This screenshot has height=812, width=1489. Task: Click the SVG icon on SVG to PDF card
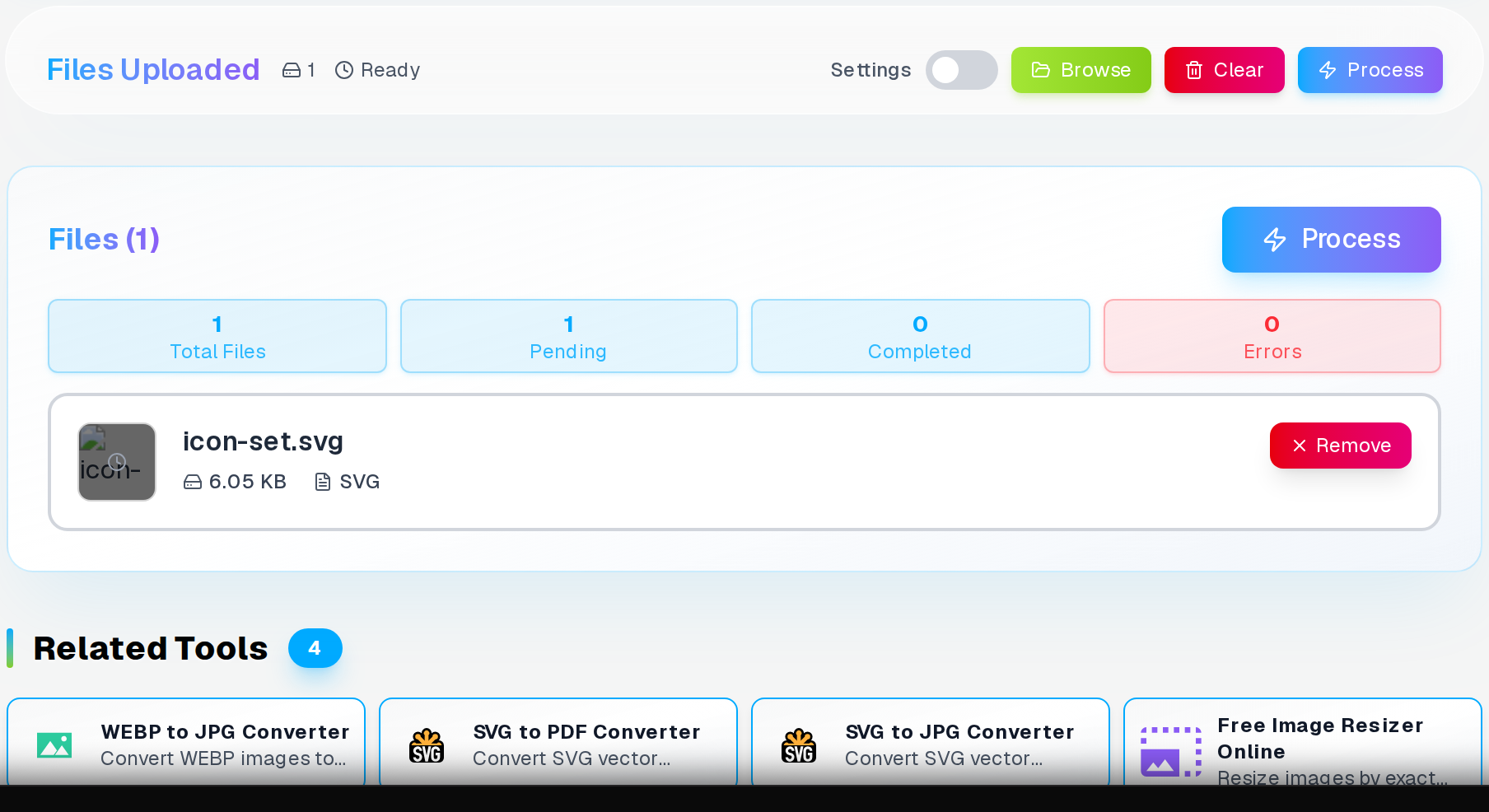(427, 745)
